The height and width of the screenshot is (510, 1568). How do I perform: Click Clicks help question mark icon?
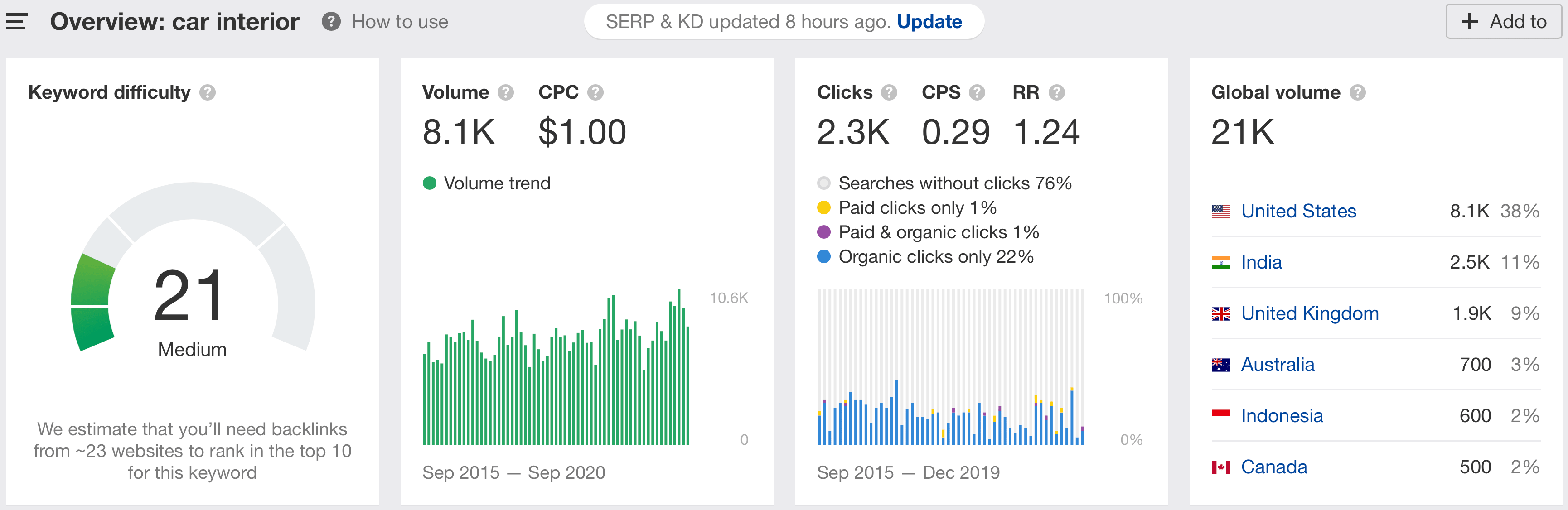pyautogui.click(x=889, y=92)
